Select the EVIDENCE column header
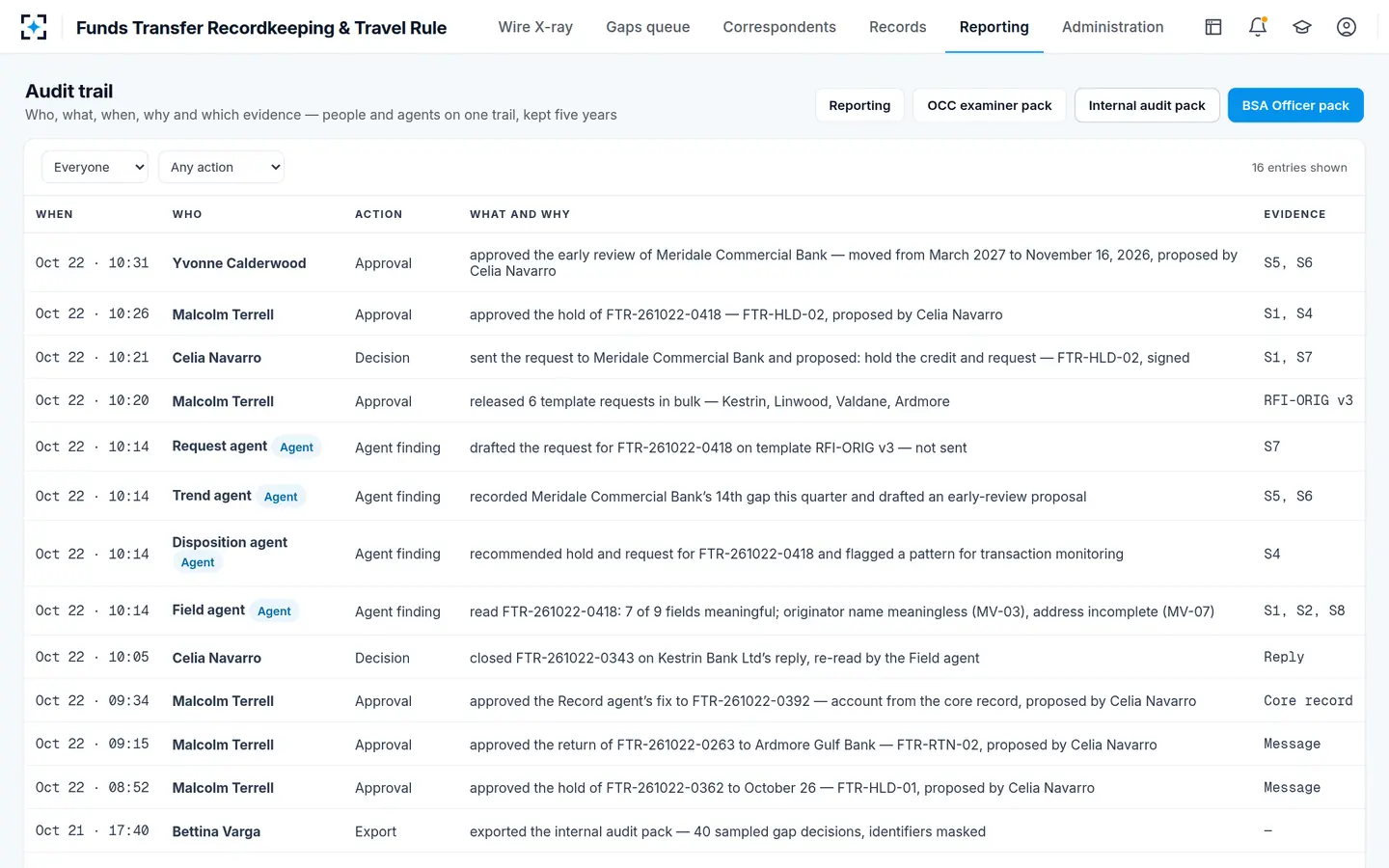Screen dimensions: 1389x868 1294,214
